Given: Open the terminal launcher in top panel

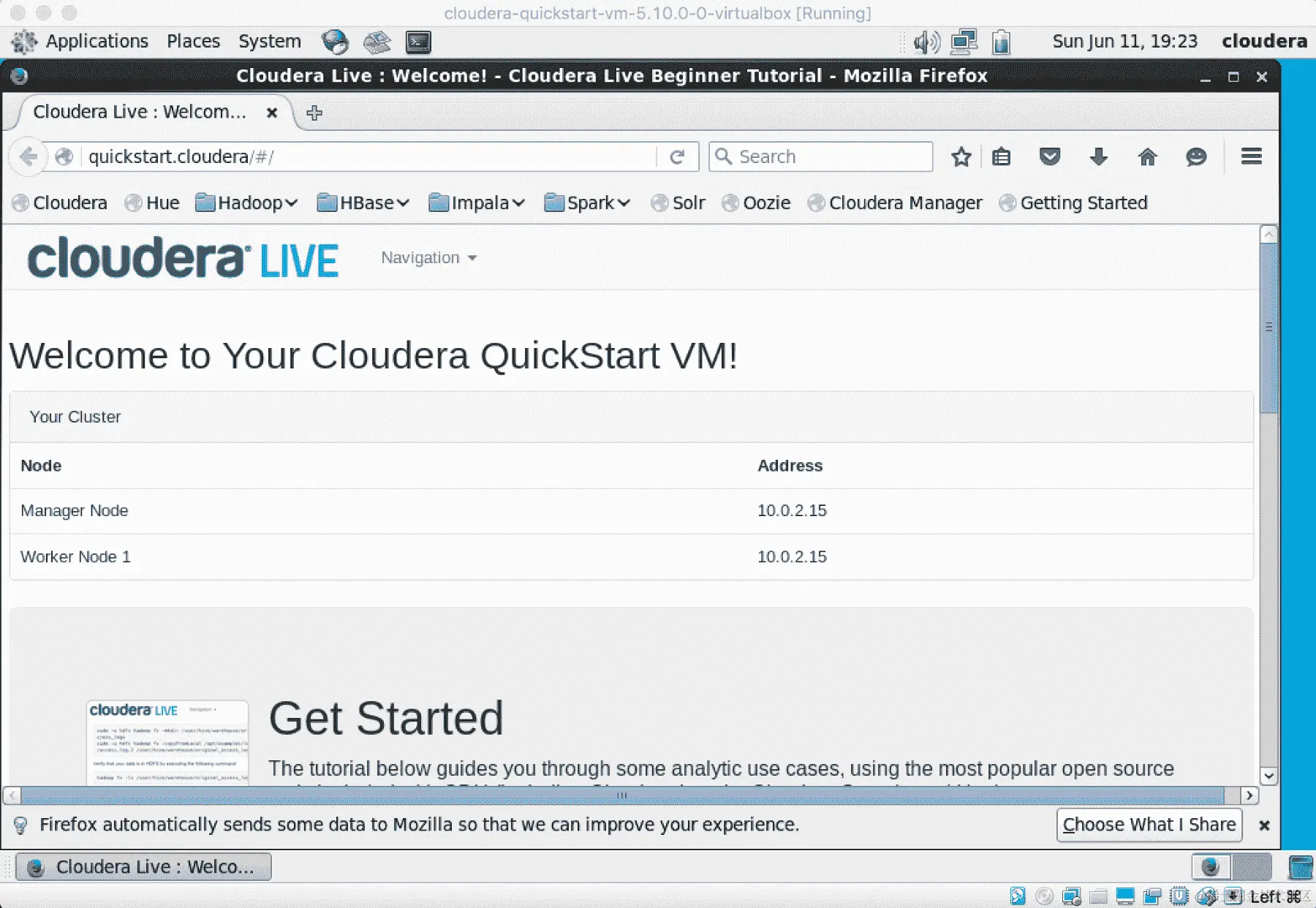Looking at the screenshot, I should 418,42.
